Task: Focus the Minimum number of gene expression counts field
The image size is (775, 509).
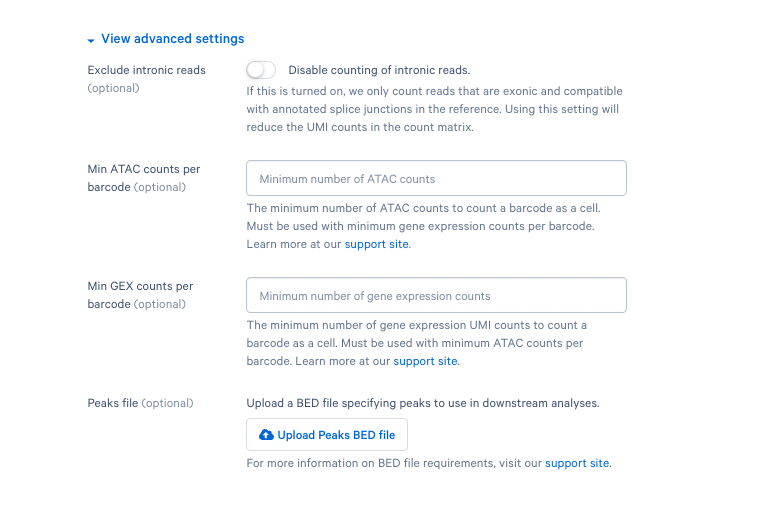Action: (436, 295)
